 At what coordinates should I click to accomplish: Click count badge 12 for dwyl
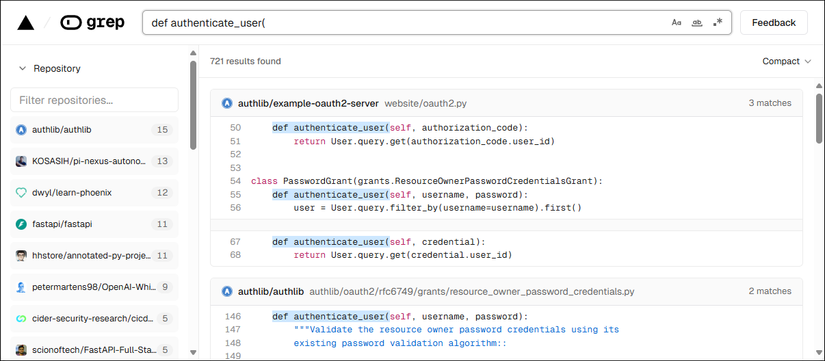click(x=162, y=193)
